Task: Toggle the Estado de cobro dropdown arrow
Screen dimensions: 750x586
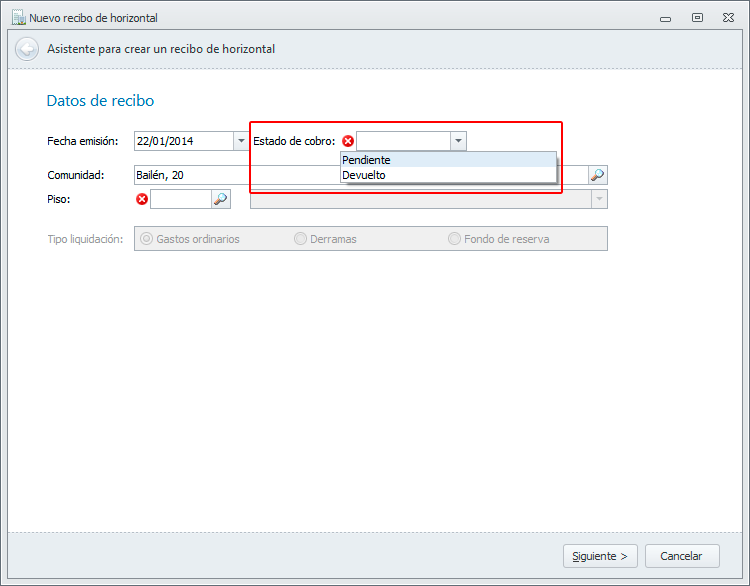Action: [458, 141]
